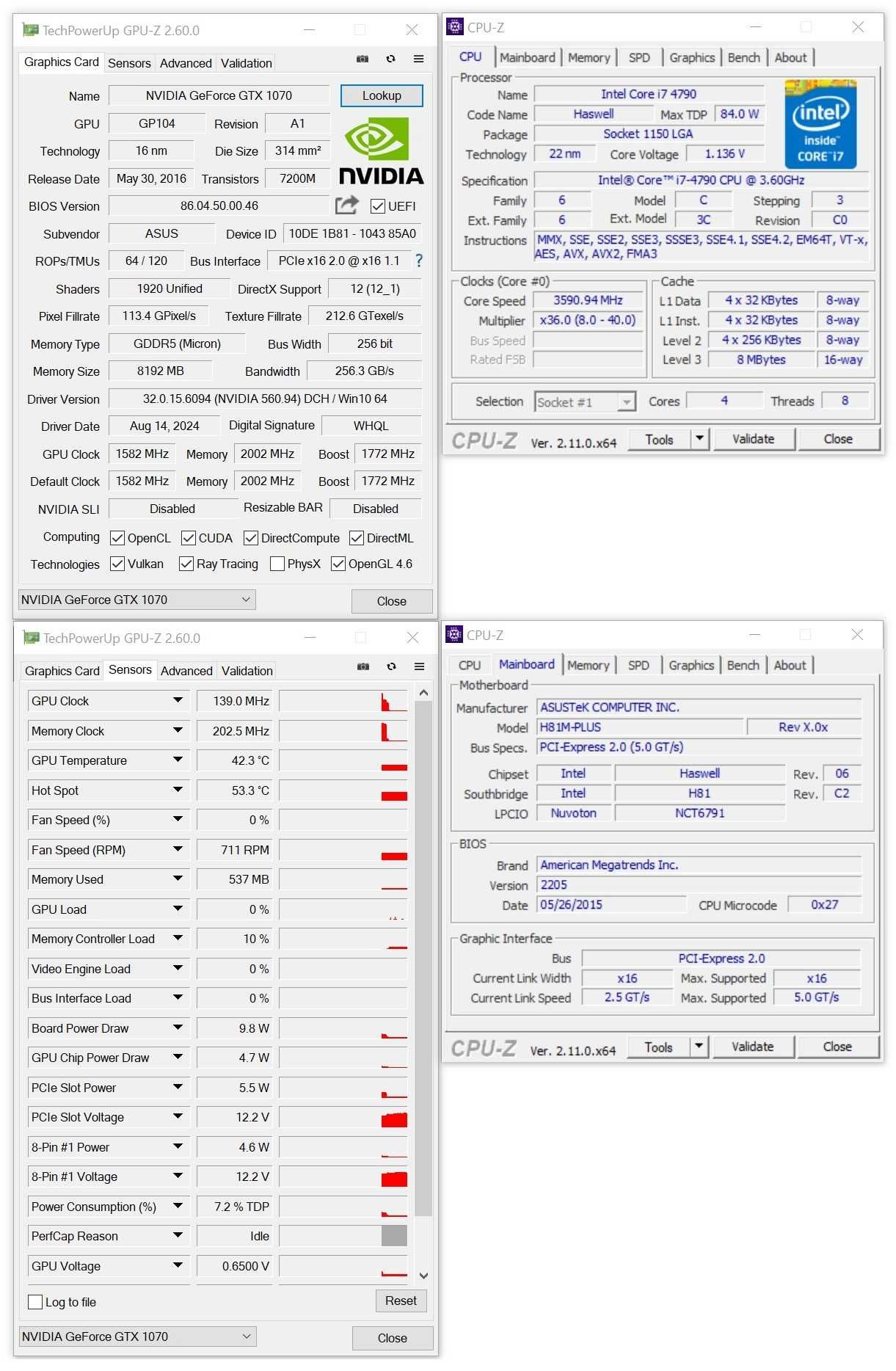
Task: Open SPD tab in the CPU-Z motherboard window
Action: pos(638,665)
